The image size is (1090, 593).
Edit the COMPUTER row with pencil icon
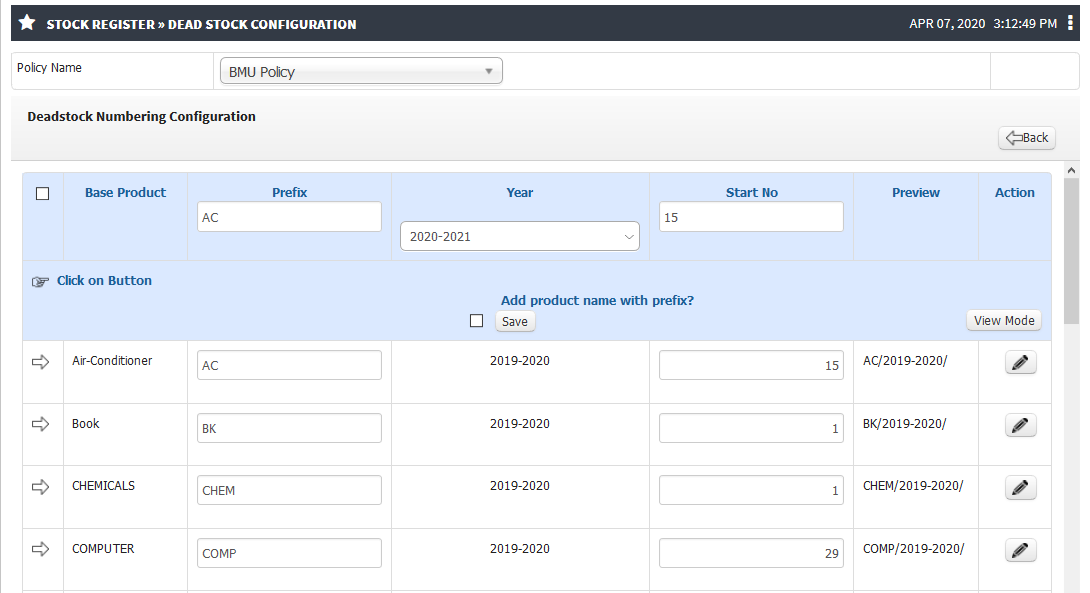1020,550
